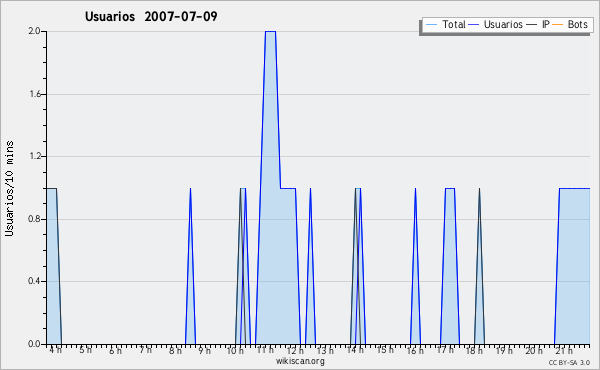This screenshot has height=370, width=600.
Task: Click the 19 h x-axis label
Action: tap(504, 350)
